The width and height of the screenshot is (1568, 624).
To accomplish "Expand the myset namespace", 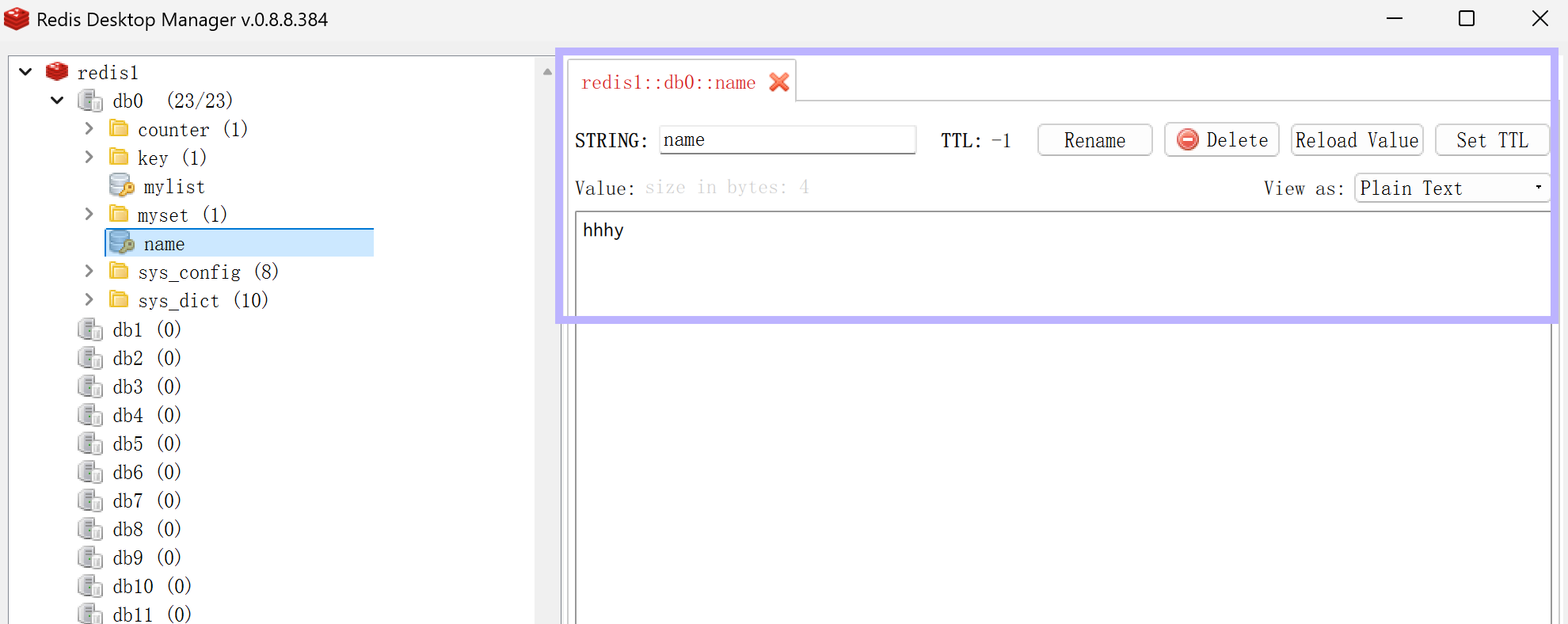I will (x=89, y=214).
